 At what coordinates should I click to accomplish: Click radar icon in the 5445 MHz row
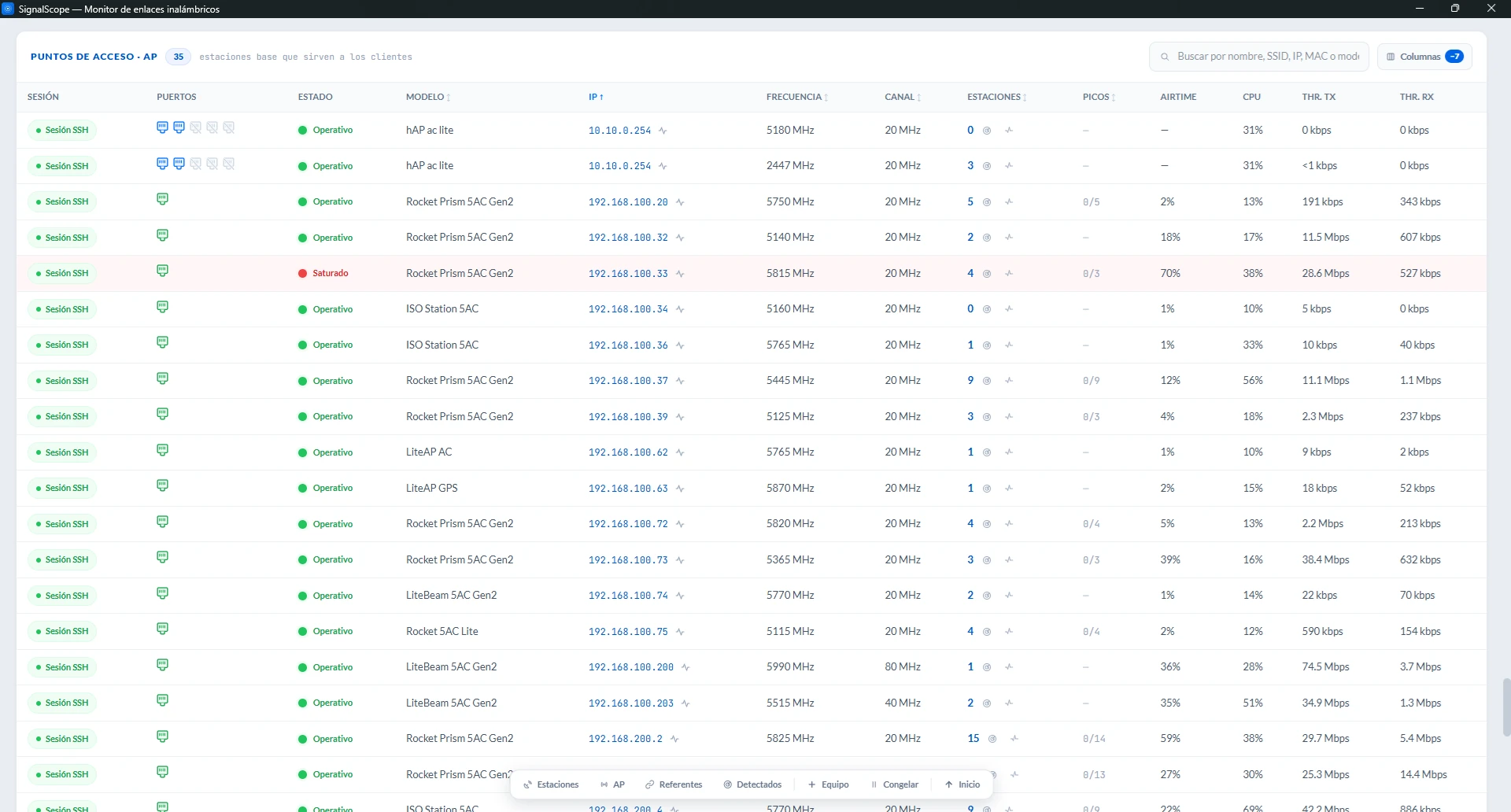tap(986, 381)
